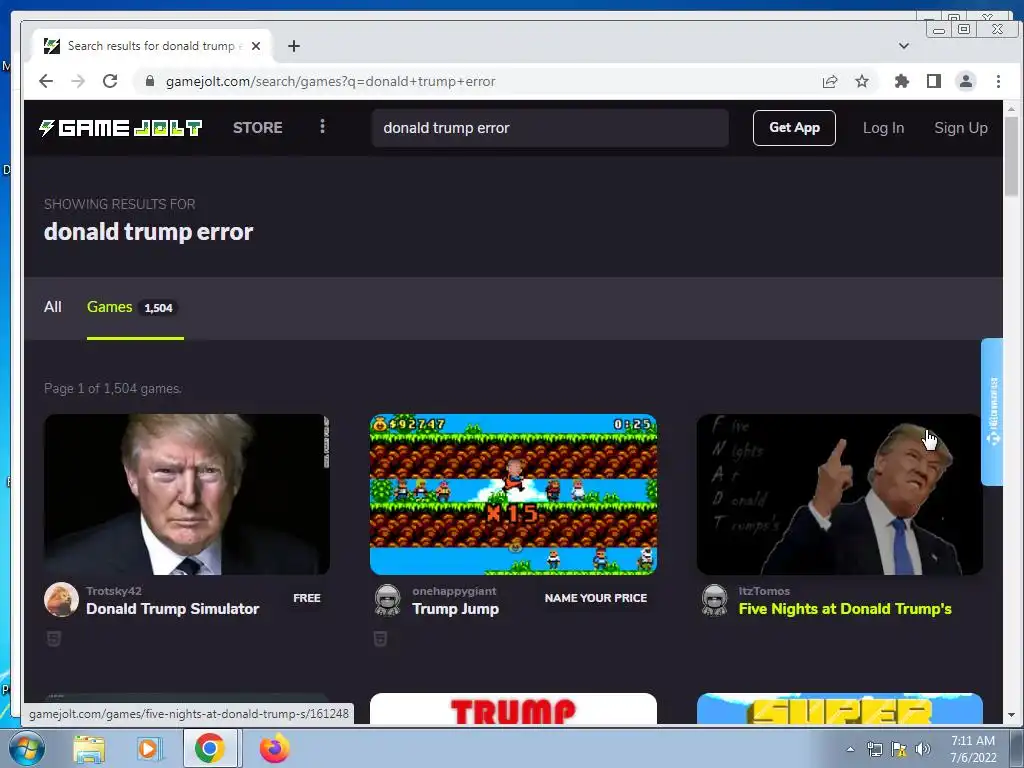The width and height of the screenshot is (1024, 768).
Task: Click the blue side tab on right edge
Action: (993, 411)
